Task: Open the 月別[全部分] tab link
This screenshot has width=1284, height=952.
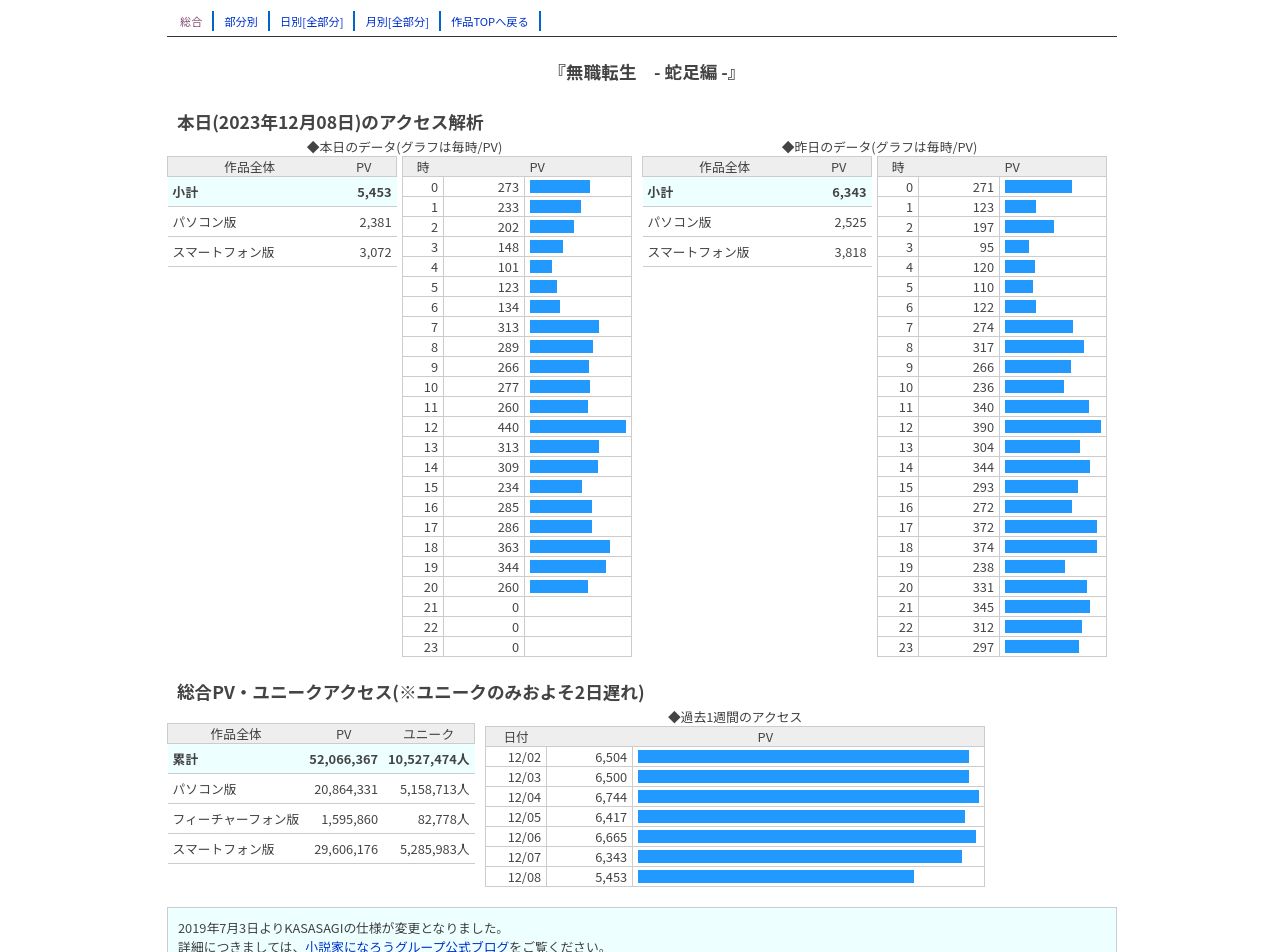Action: point(397,21)
